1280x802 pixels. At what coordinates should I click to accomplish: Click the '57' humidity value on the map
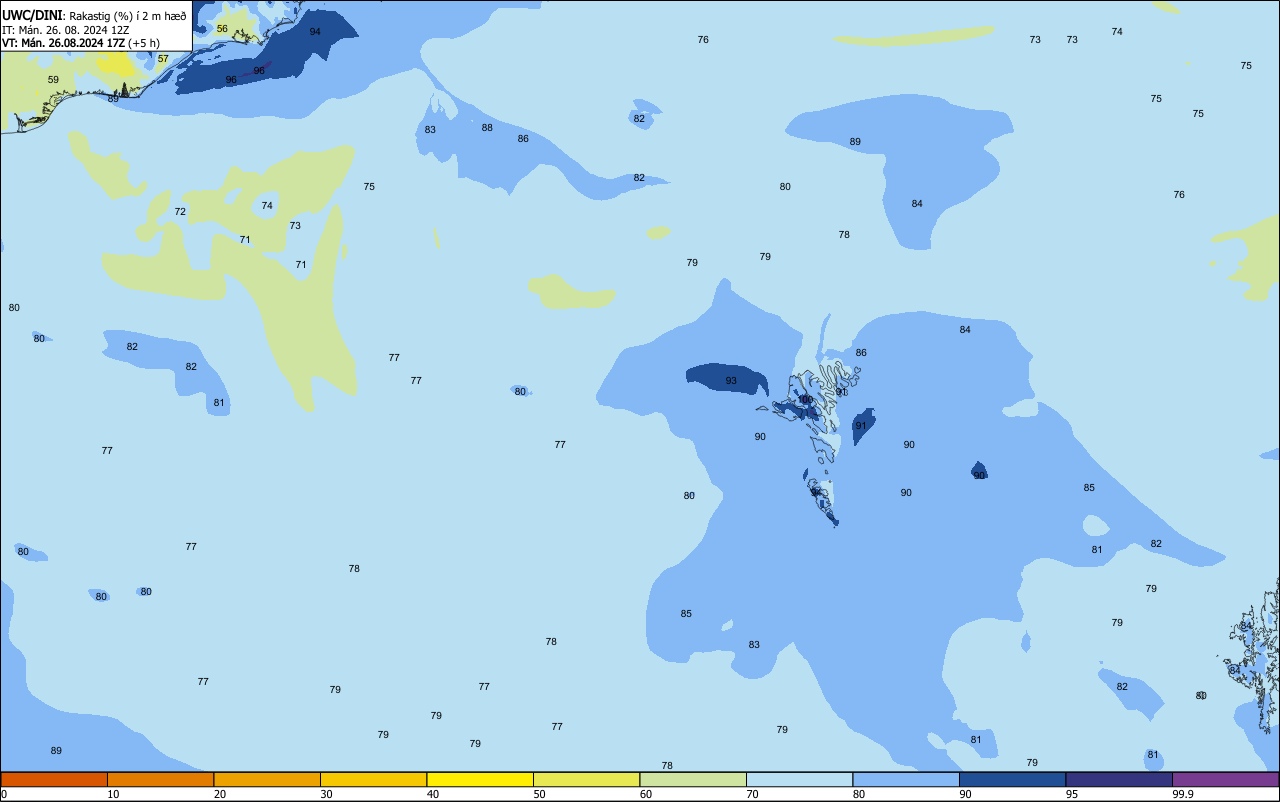(163, 59)
